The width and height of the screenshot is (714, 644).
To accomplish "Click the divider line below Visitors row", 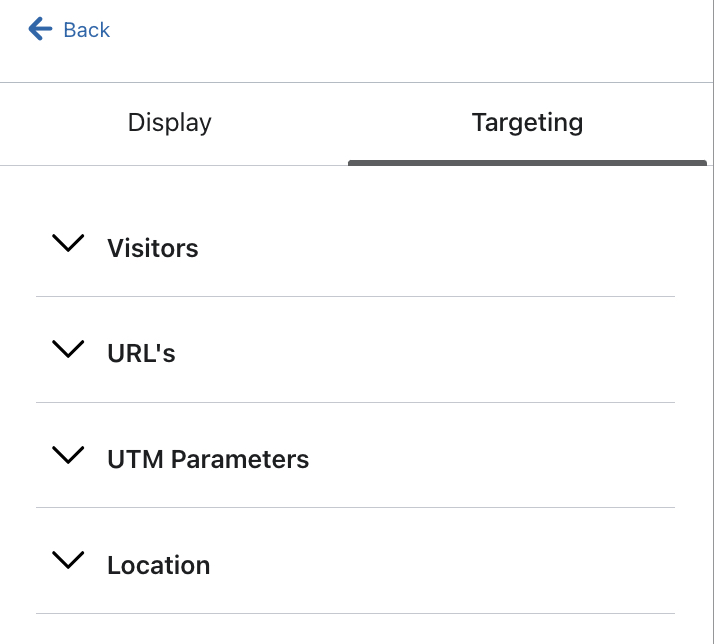I will 355,296.
